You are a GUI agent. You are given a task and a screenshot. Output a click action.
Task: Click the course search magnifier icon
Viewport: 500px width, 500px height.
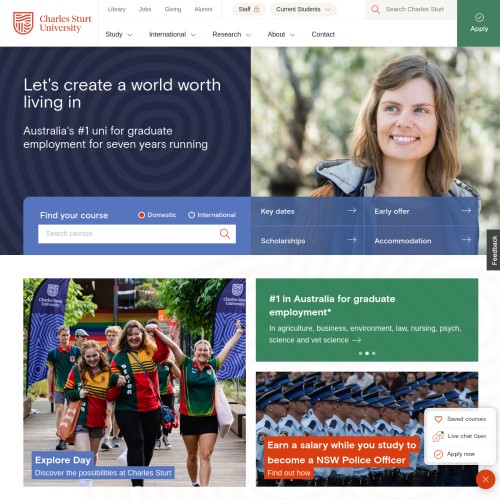click(225, 234)
